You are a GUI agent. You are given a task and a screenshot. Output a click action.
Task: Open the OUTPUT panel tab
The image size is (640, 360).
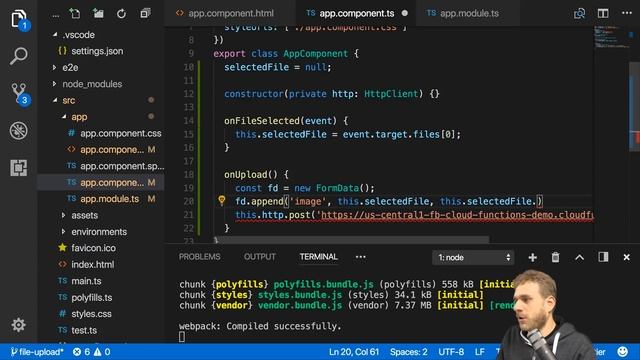[x=260, y=257]
